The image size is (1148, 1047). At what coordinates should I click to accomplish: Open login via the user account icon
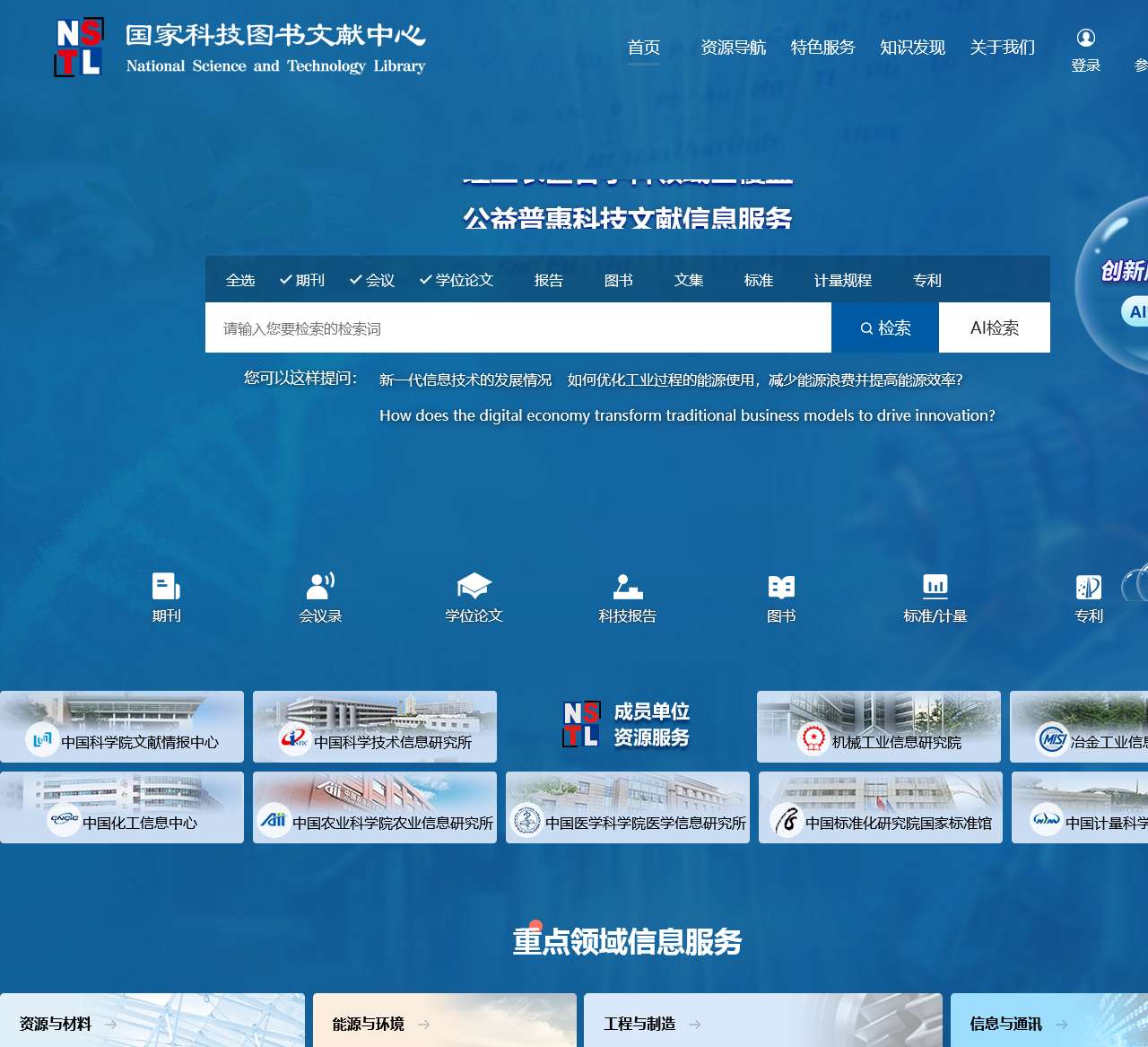(x=1086, y=38)
